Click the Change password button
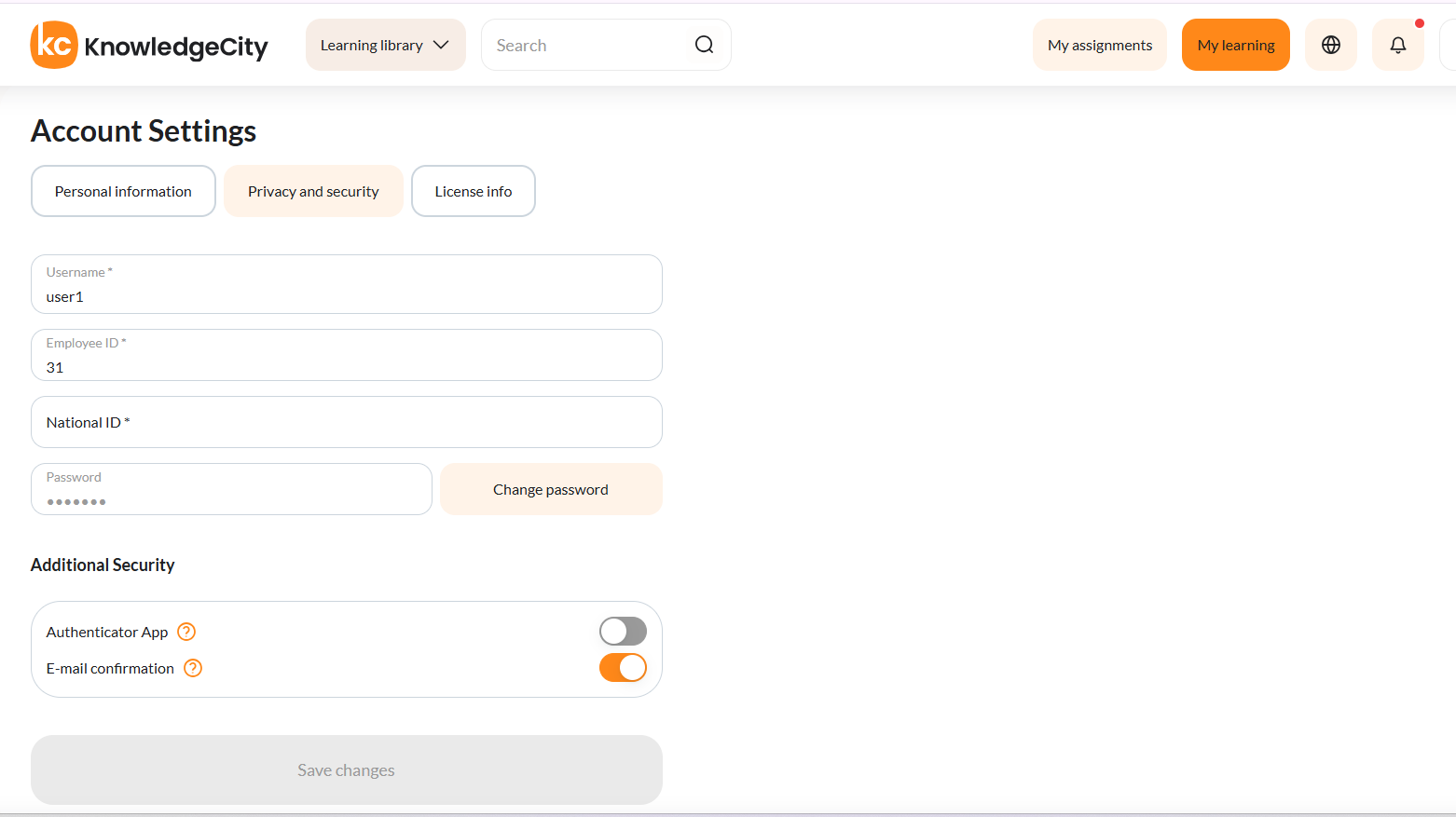 tap(551, 489)
